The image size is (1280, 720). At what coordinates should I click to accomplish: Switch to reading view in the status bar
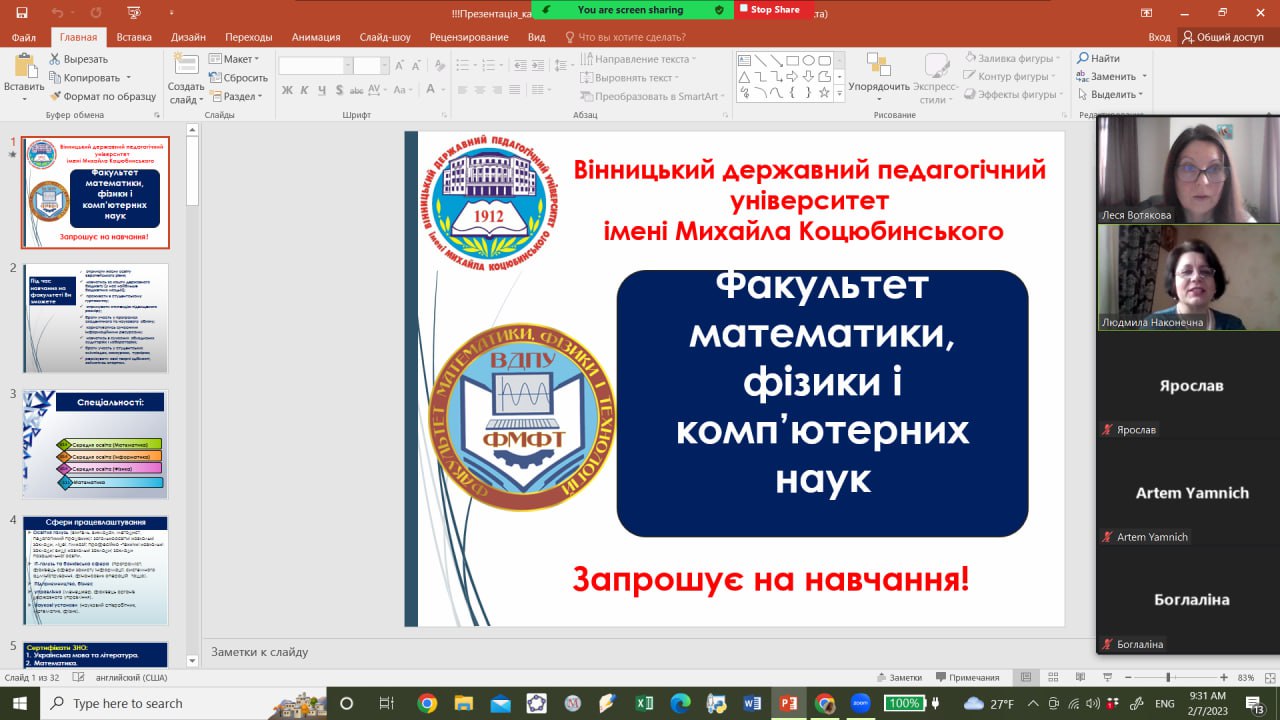coord(1078,677)
